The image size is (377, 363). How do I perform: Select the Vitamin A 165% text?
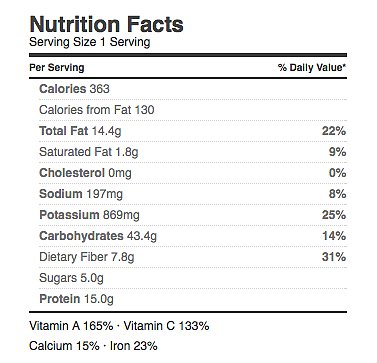71,326
